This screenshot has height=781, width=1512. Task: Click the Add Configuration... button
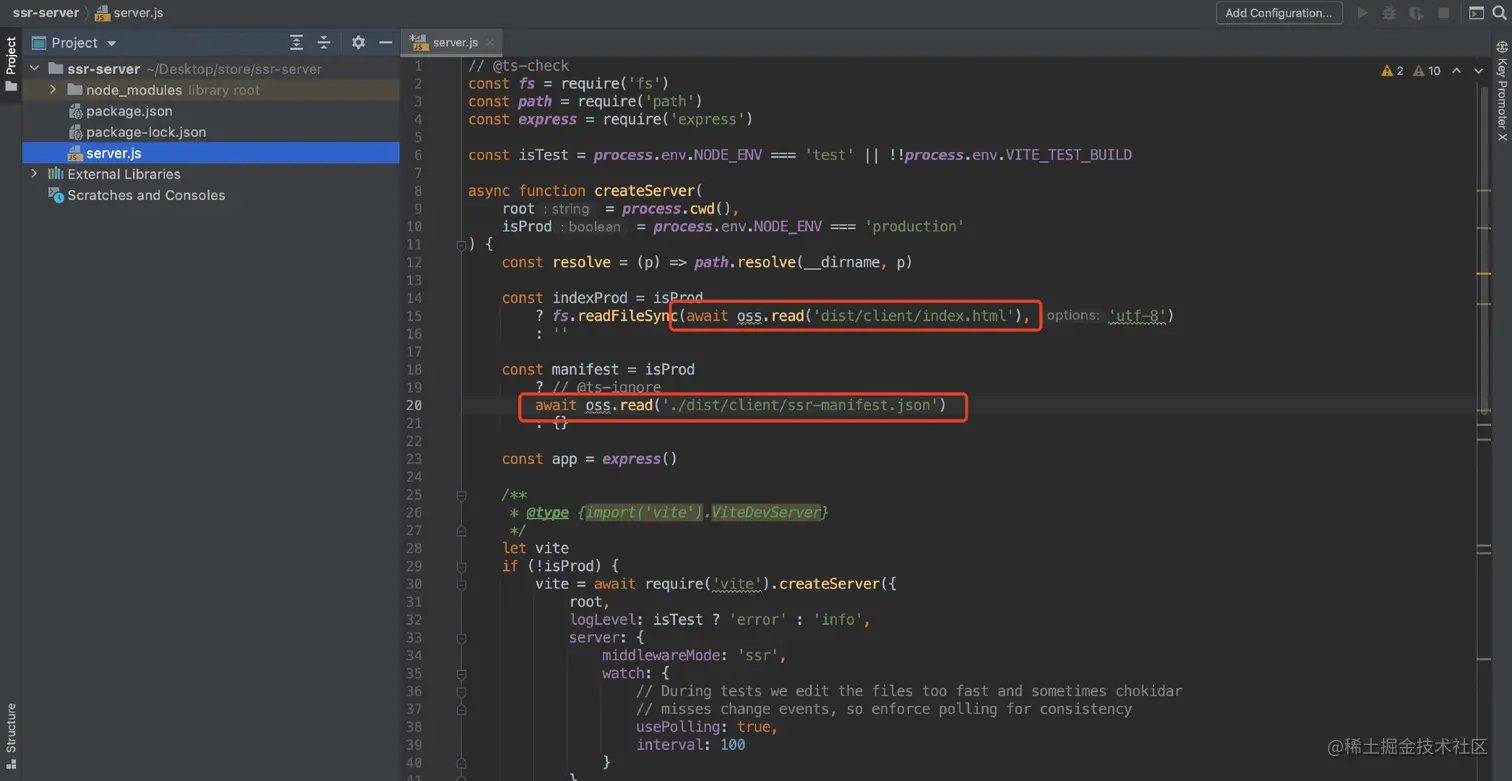pos(1278,13)
